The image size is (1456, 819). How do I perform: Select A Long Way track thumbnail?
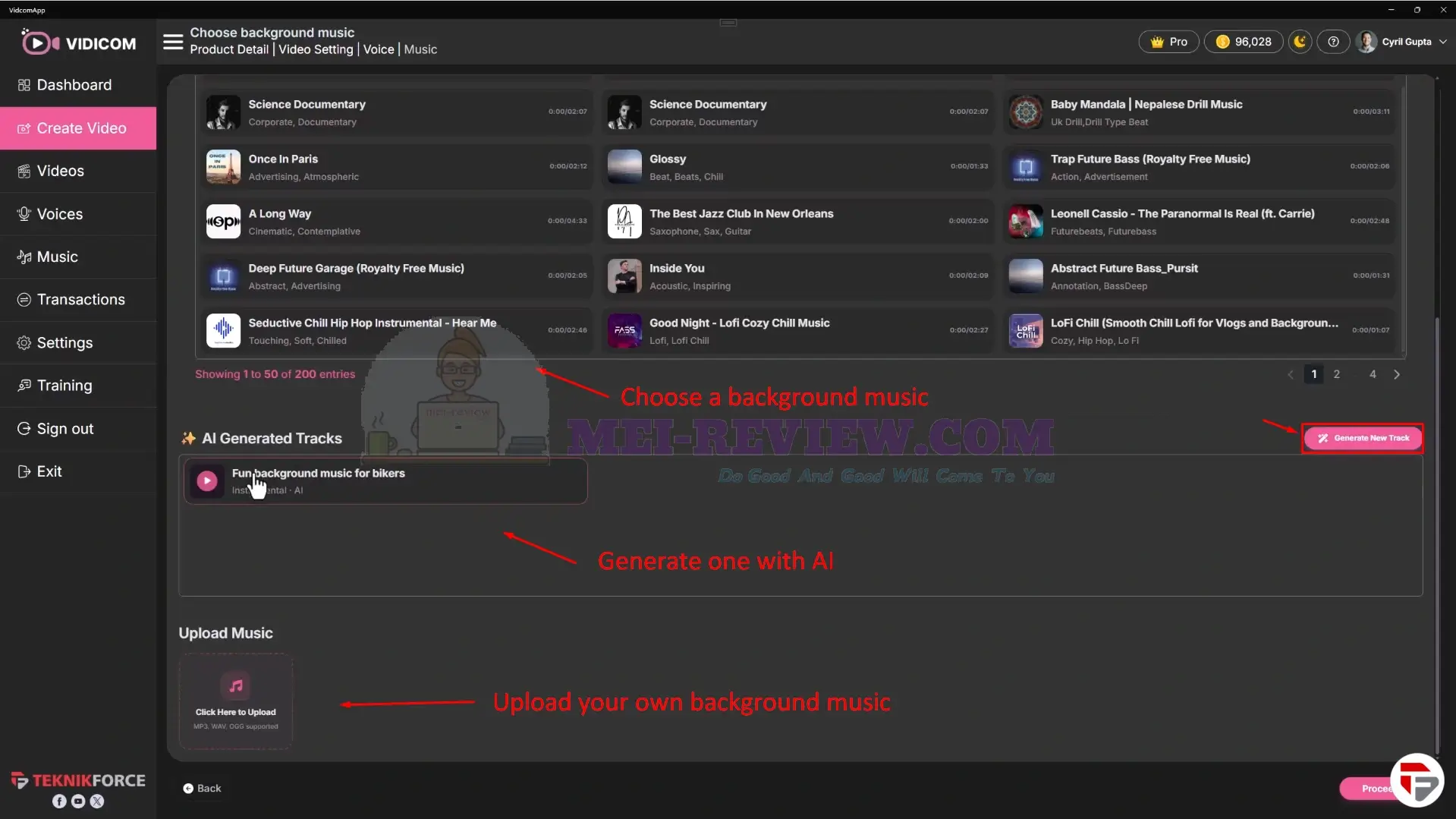tap(223, 222)
